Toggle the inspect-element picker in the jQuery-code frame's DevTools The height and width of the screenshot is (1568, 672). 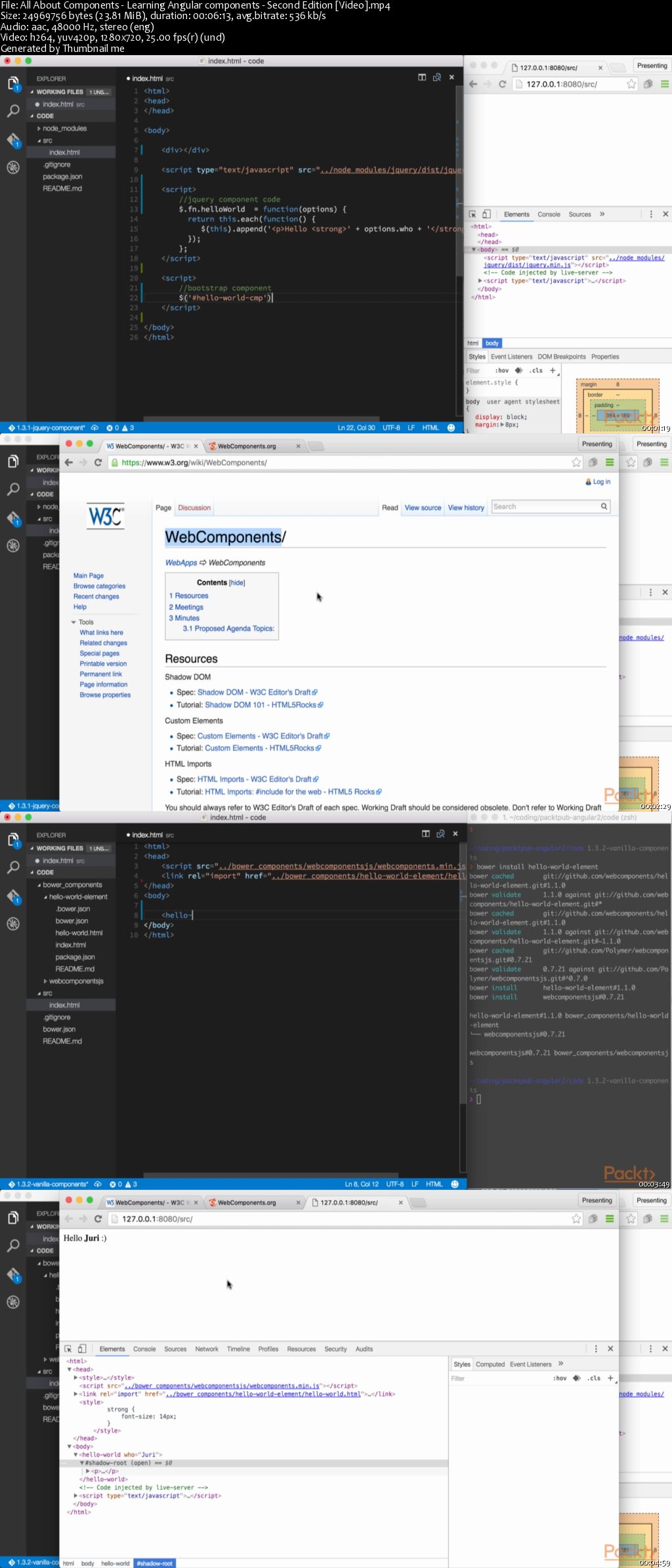tap(472, 214)
